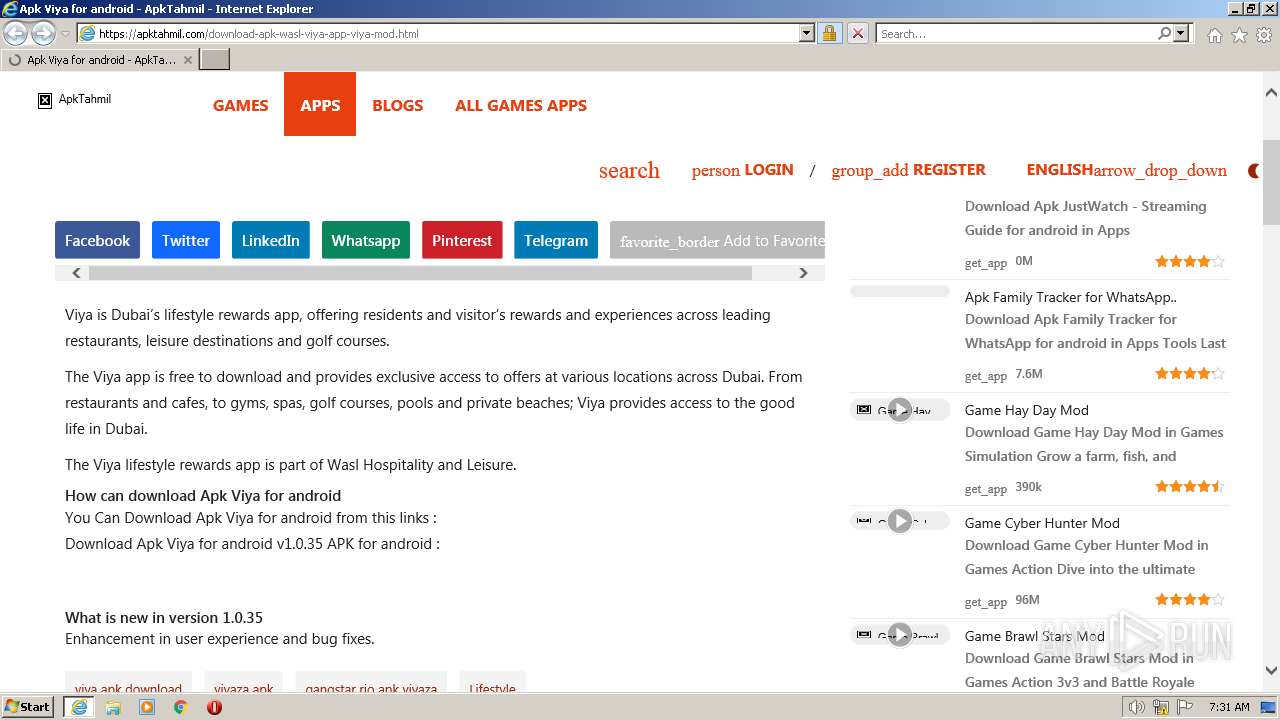Open Download Apk JustWatch link

1085,218
